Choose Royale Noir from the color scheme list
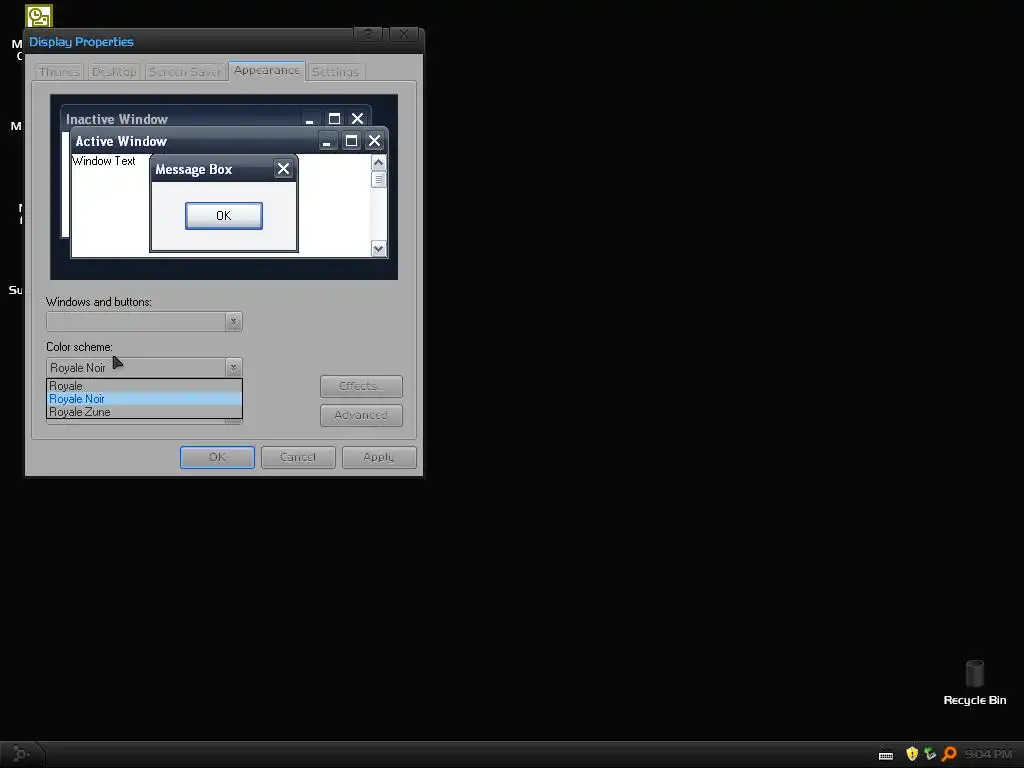 [144, 399]
